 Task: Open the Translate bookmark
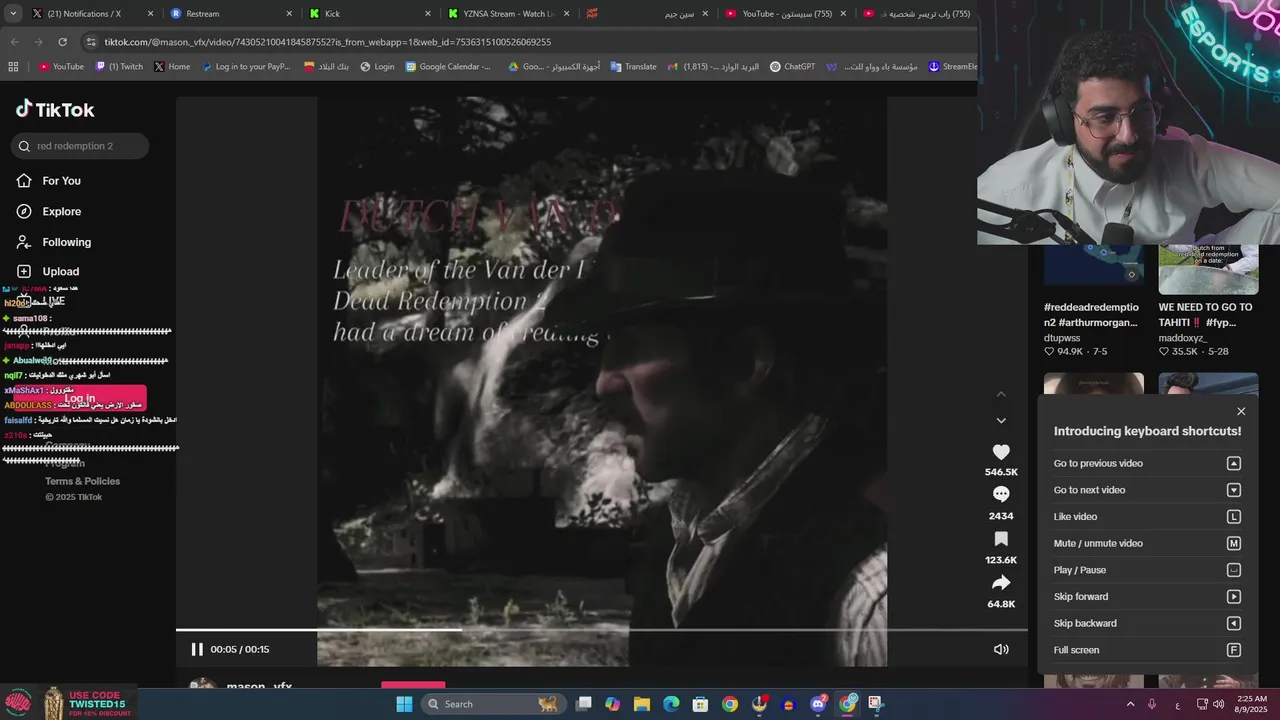(x=633, y=67)
